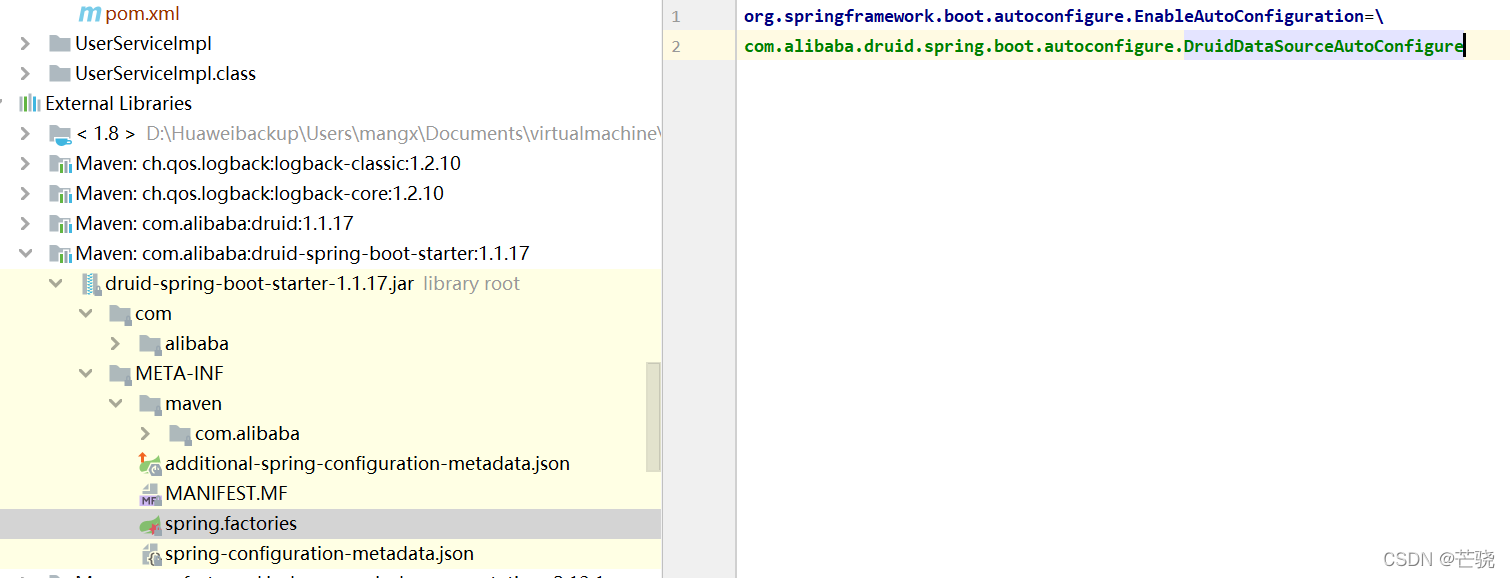This screenshot has height=578, width=1510.
Task: Click the additional-spring-configuration-metadata.json file icon
Action: [x=150, y=464]
